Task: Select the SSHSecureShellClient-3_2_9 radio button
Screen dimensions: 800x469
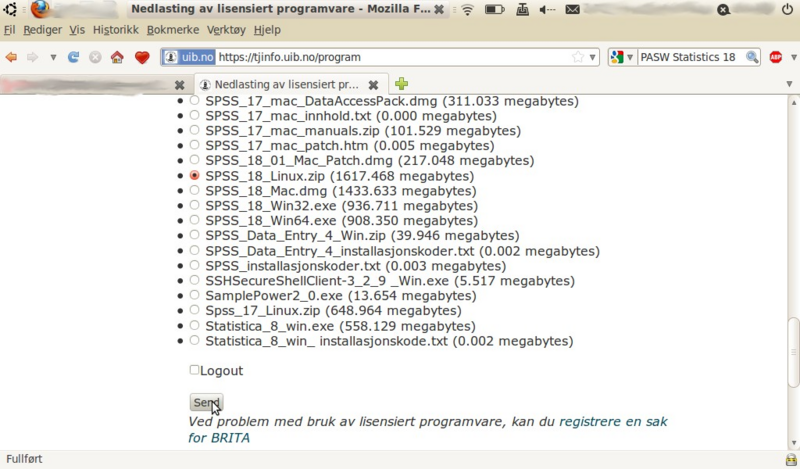Action: tap(194, 280)
